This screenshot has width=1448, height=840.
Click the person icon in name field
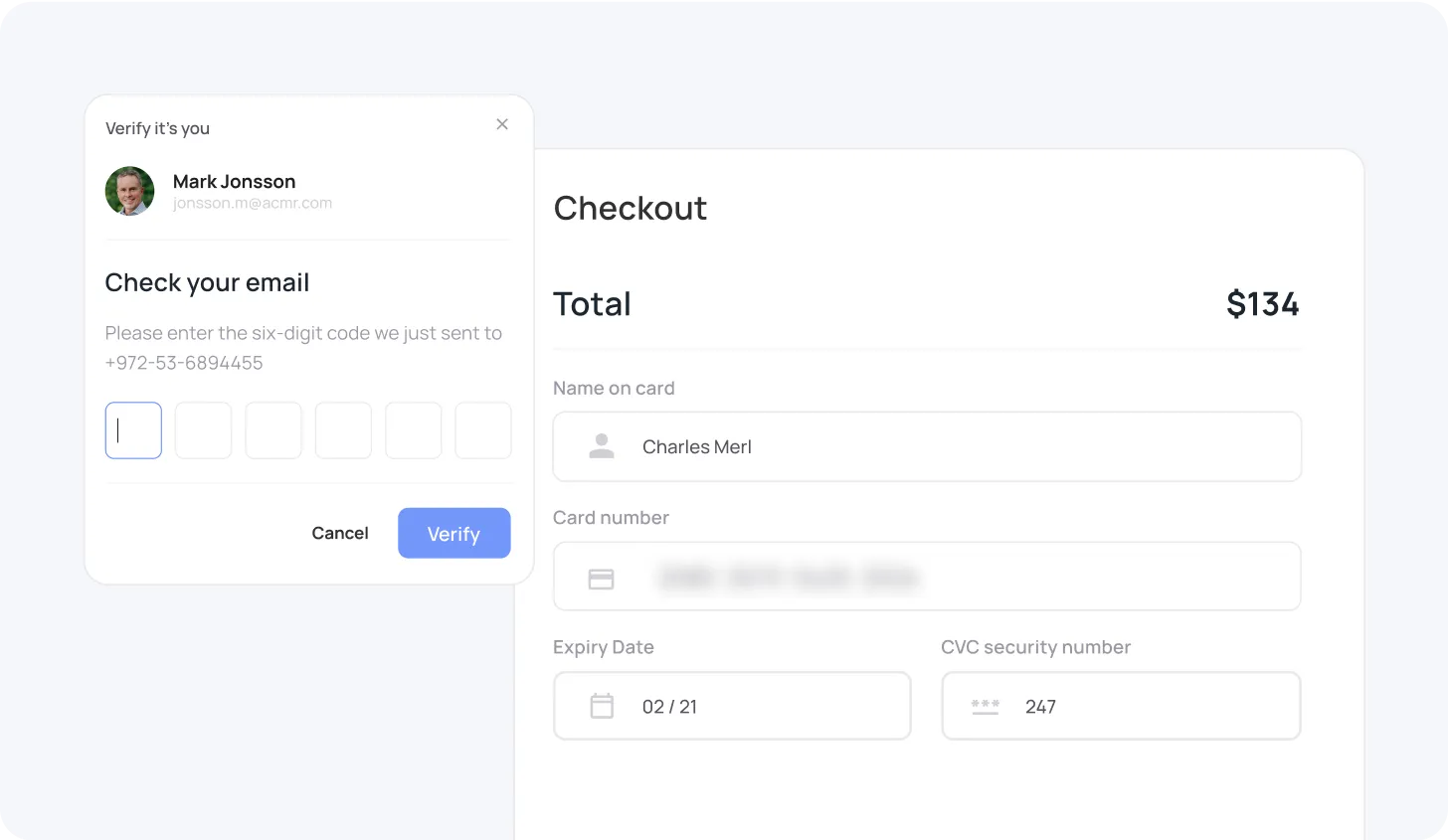[602, 446]
